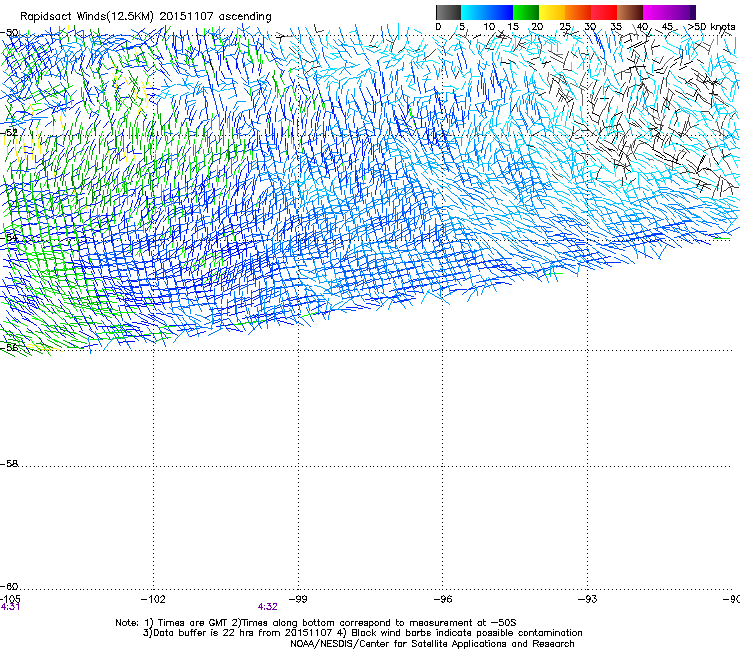Click the '-99' longitude label

point(298,599)
